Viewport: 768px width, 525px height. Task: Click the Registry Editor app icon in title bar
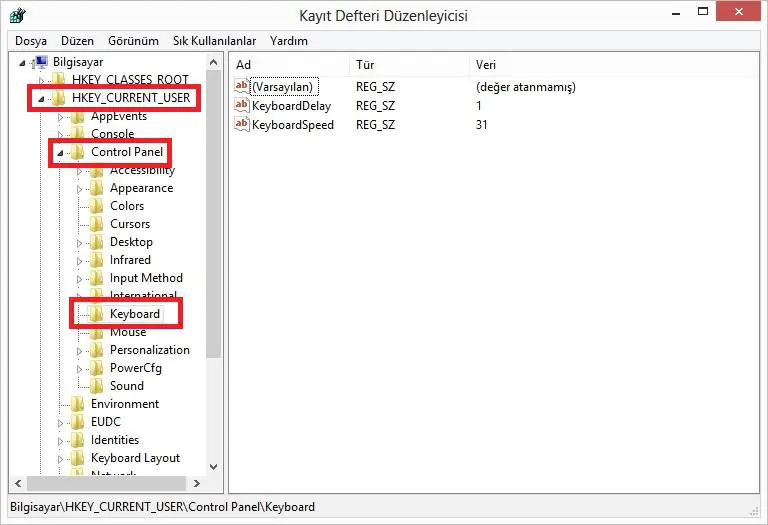pyautogui.click(x=18, y=15)
